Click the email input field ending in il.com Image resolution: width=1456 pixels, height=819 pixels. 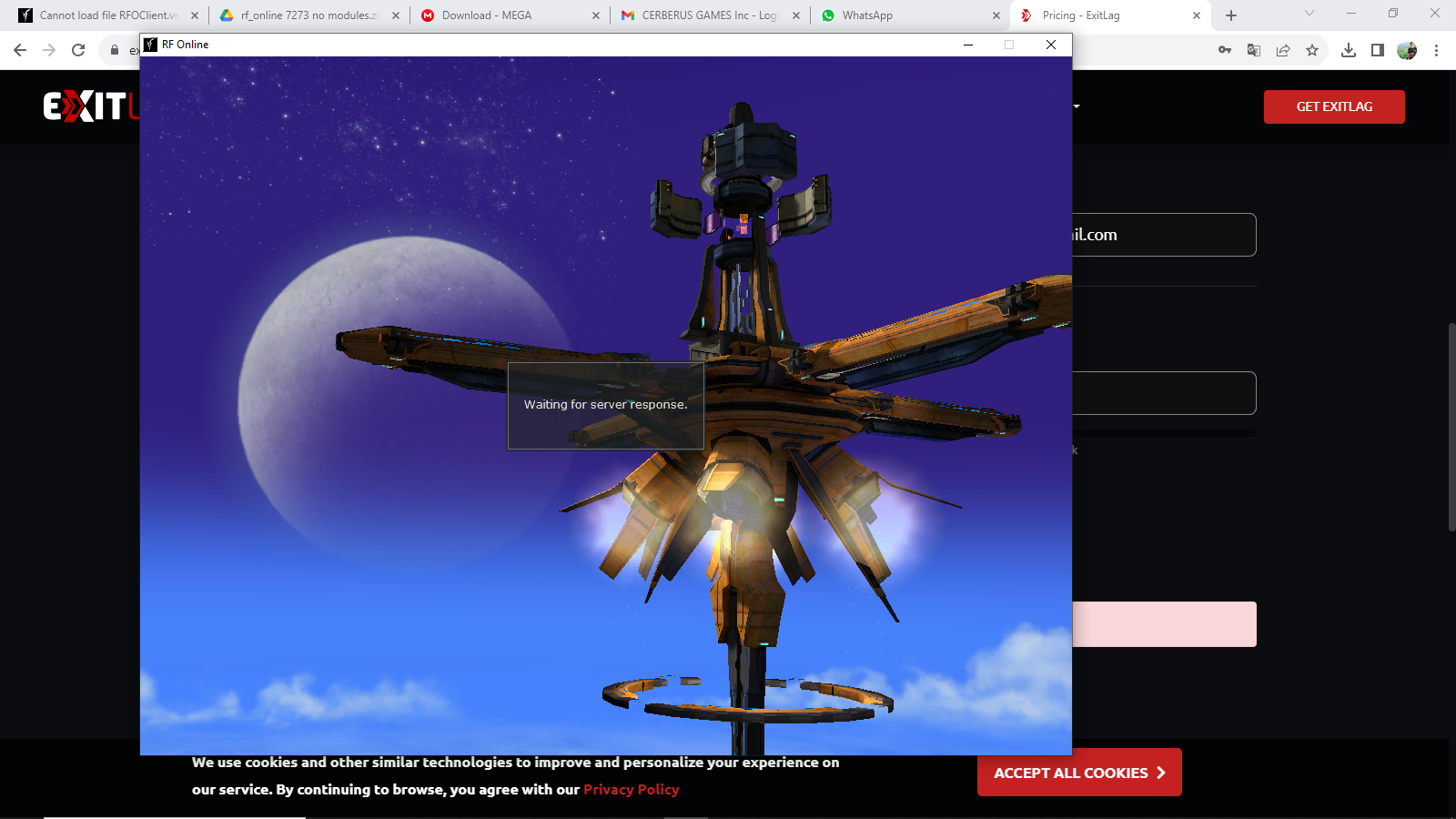coord(1164,235)
